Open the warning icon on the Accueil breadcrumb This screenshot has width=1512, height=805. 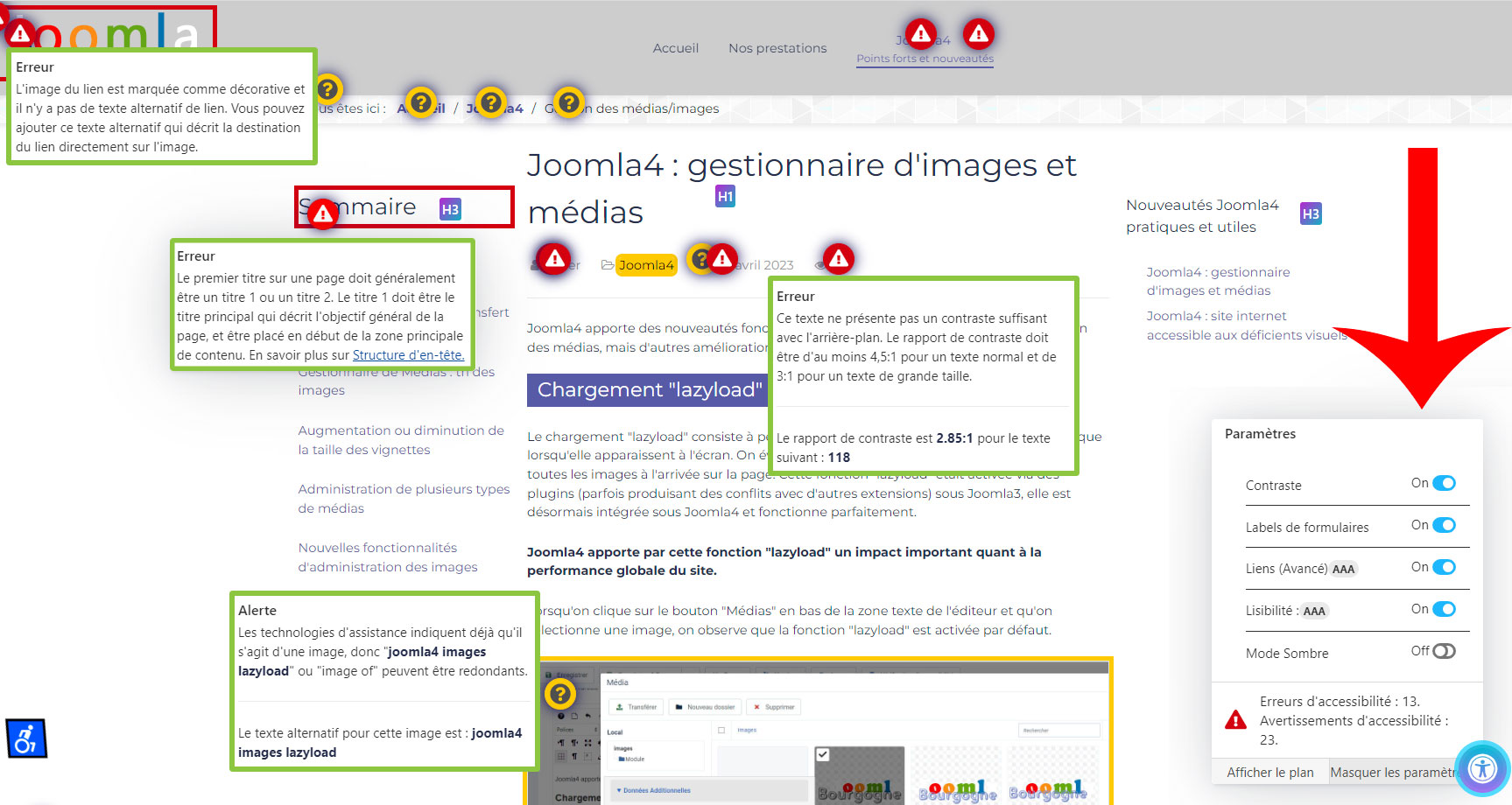(420, 102)
